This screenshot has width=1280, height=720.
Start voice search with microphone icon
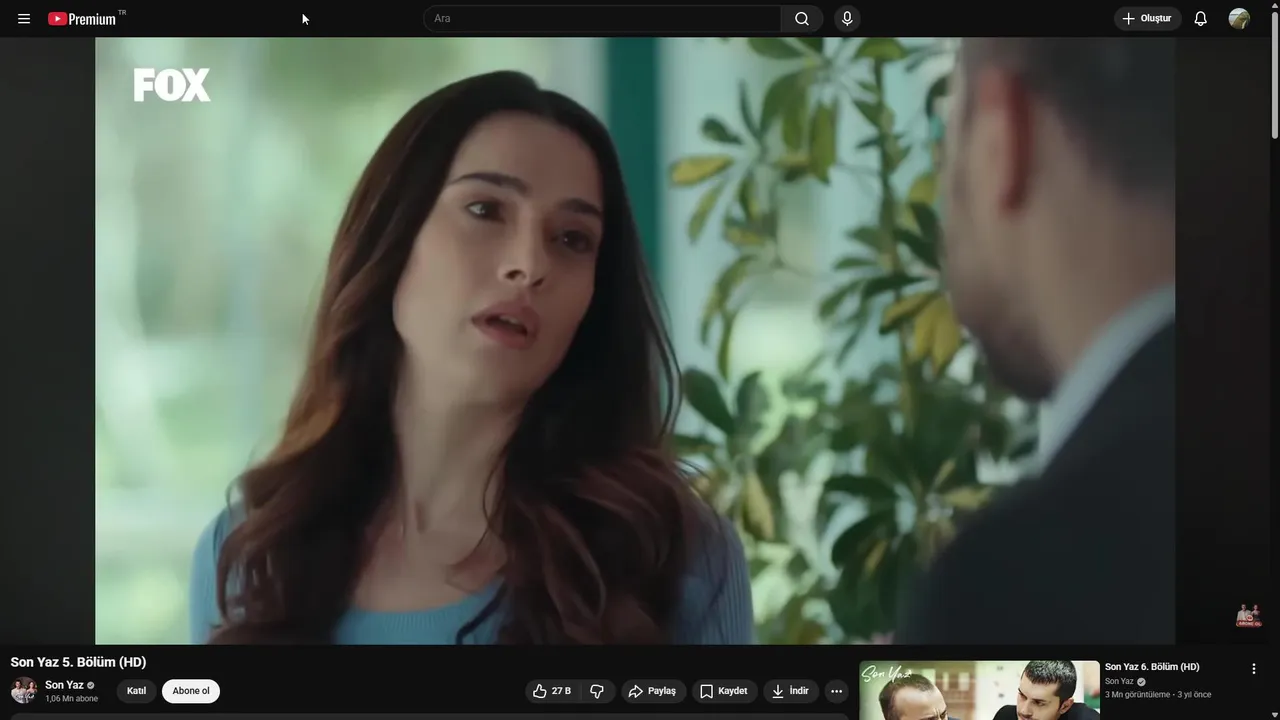pyautogui.click(x=847, y=19)
